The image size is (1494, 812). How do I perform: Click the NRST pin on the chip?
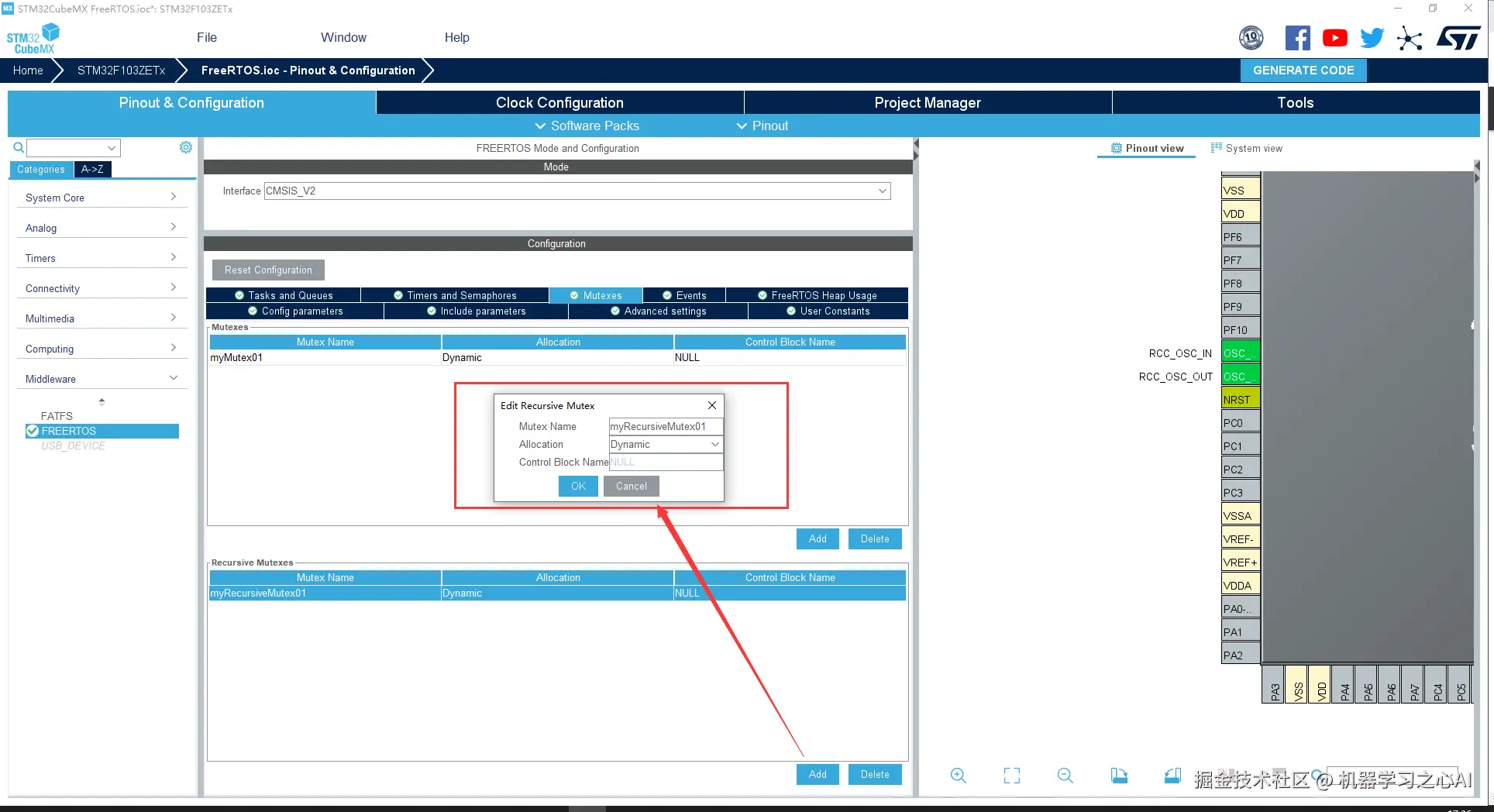(1241, 399)
